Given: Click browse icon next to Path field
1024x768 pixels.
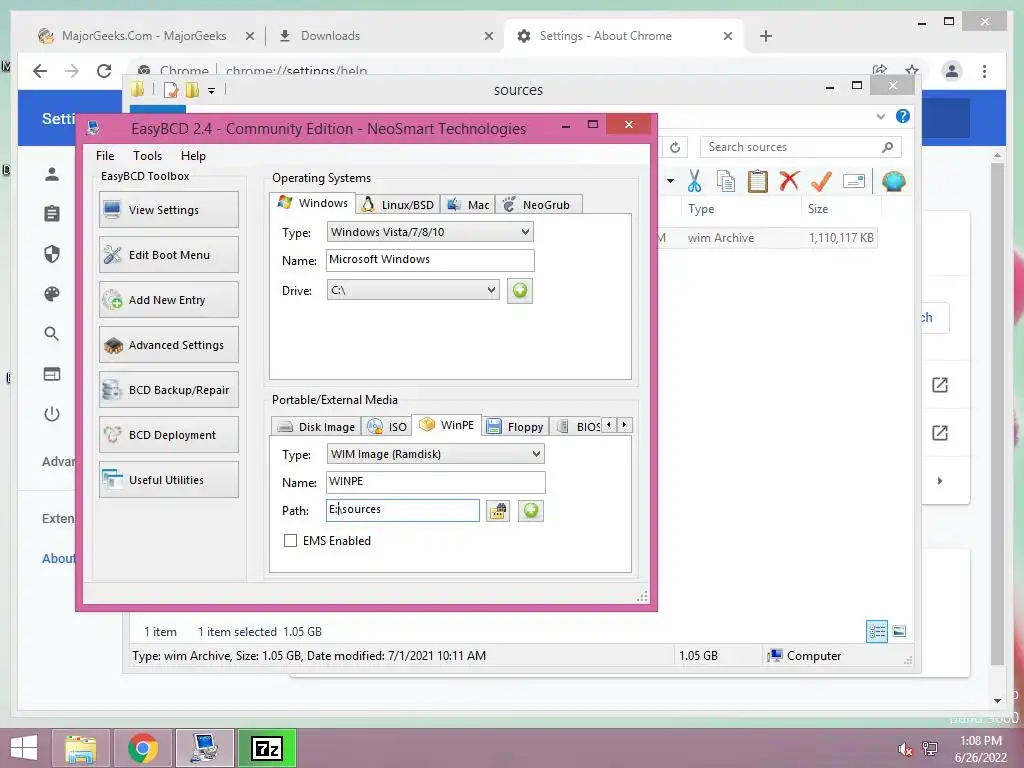Looking at the screenshot, I should coord(498,511).
